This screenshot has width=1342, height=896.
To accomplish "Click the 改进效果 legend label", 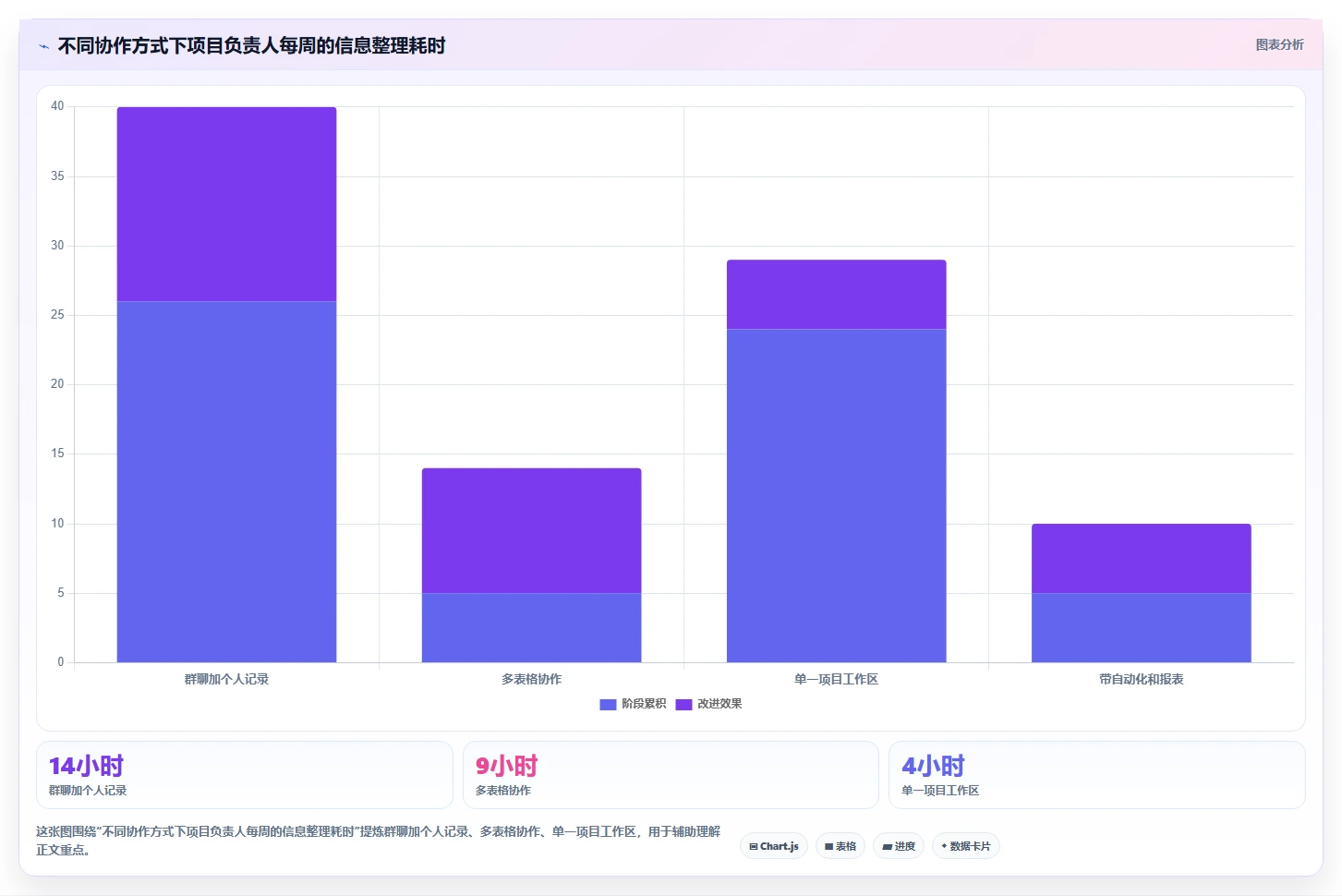I will pos(719,704).
